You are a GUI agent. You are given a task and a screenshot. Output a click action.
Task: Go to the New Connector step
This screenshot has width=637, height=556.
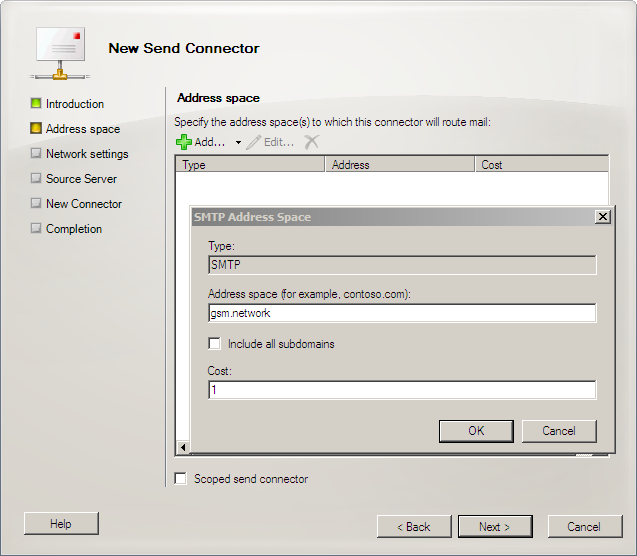coord(84,204)
